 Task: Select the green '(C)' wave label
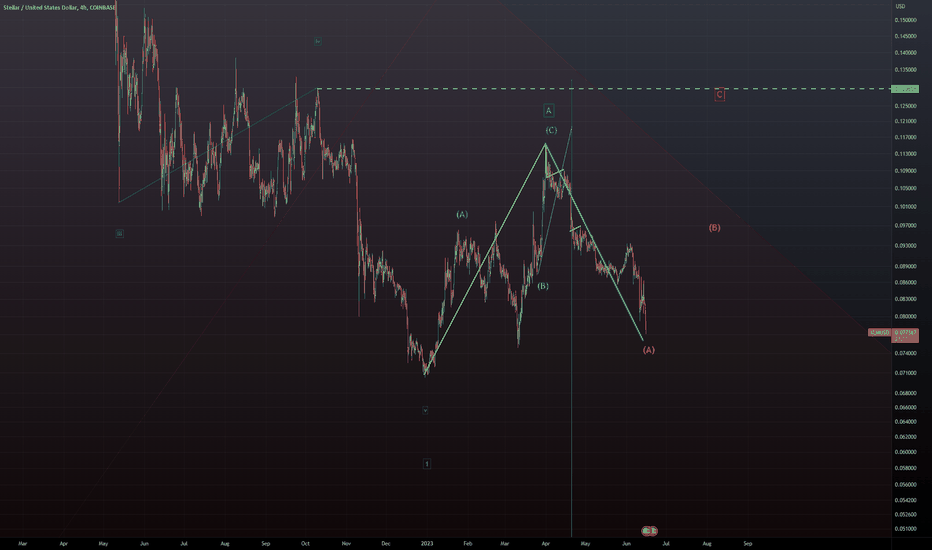click(551, 130)
